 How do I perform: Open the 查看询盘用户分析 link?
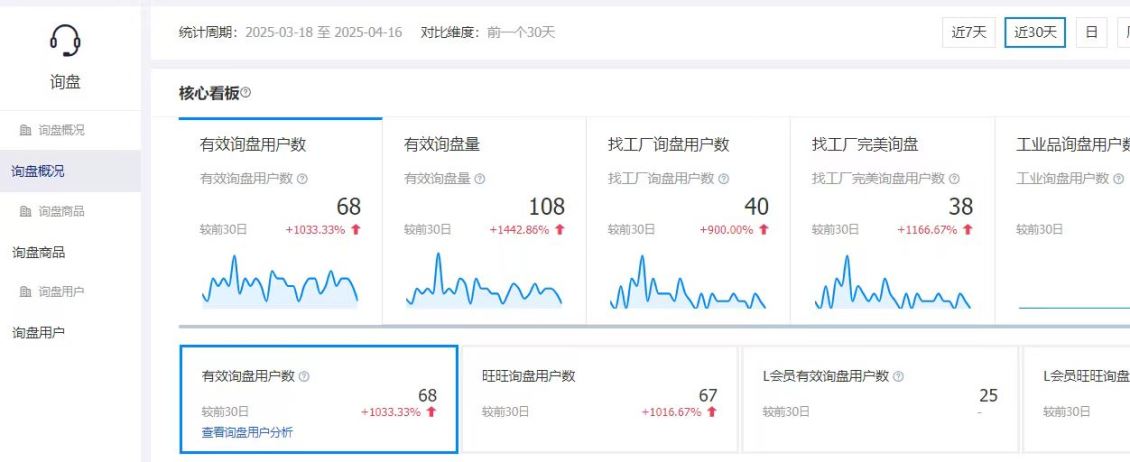(247, 433)
